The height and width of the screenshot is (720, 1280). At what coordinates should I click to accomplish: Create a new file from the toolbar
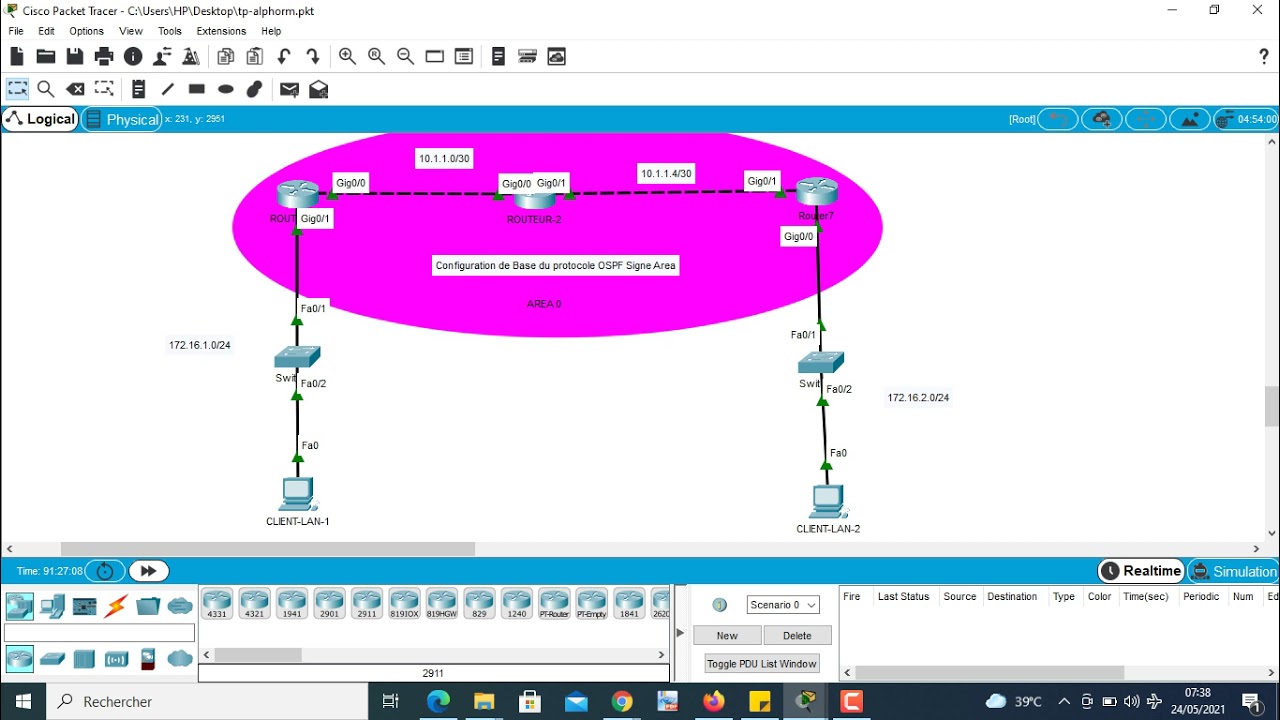coord(17,57)
